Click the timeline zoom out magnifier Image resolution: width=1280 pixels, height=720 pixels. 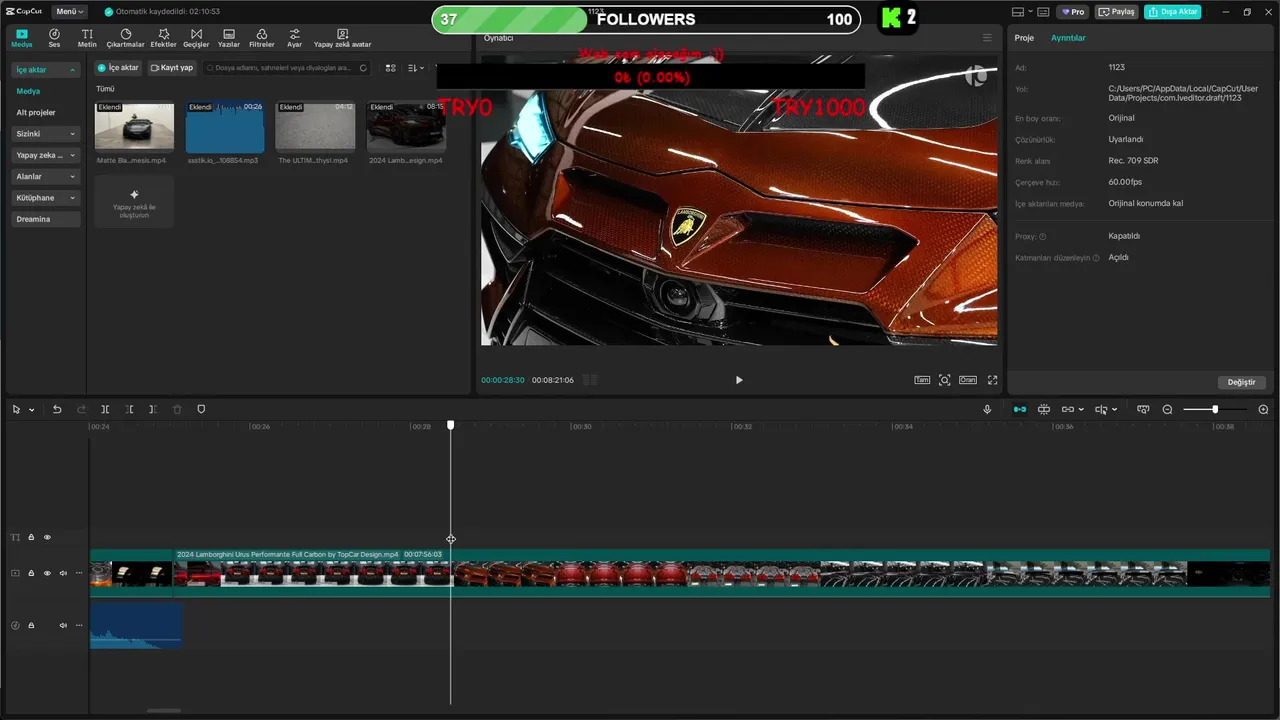1167,409
